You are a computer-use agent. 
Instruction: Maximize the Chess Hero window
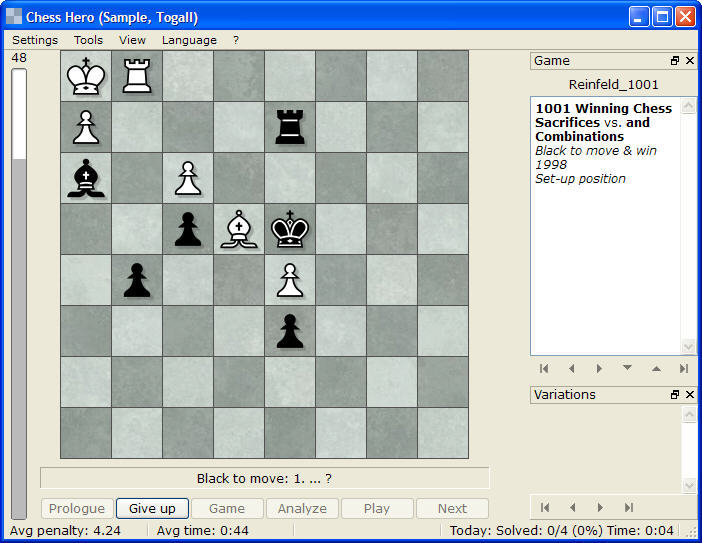662,17
